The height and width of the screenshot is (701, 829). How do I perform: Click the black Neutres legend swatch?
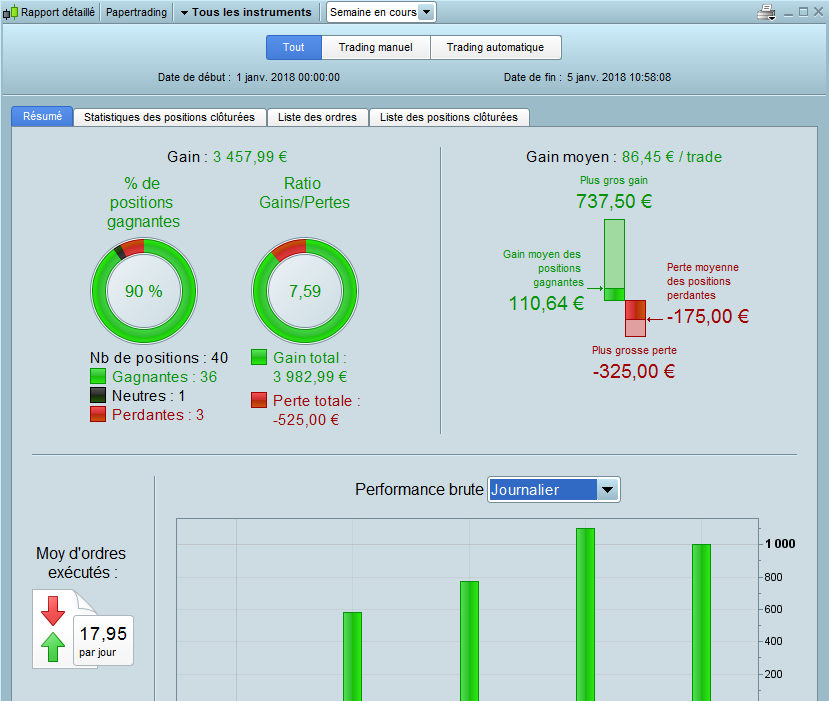coord(98,395)
